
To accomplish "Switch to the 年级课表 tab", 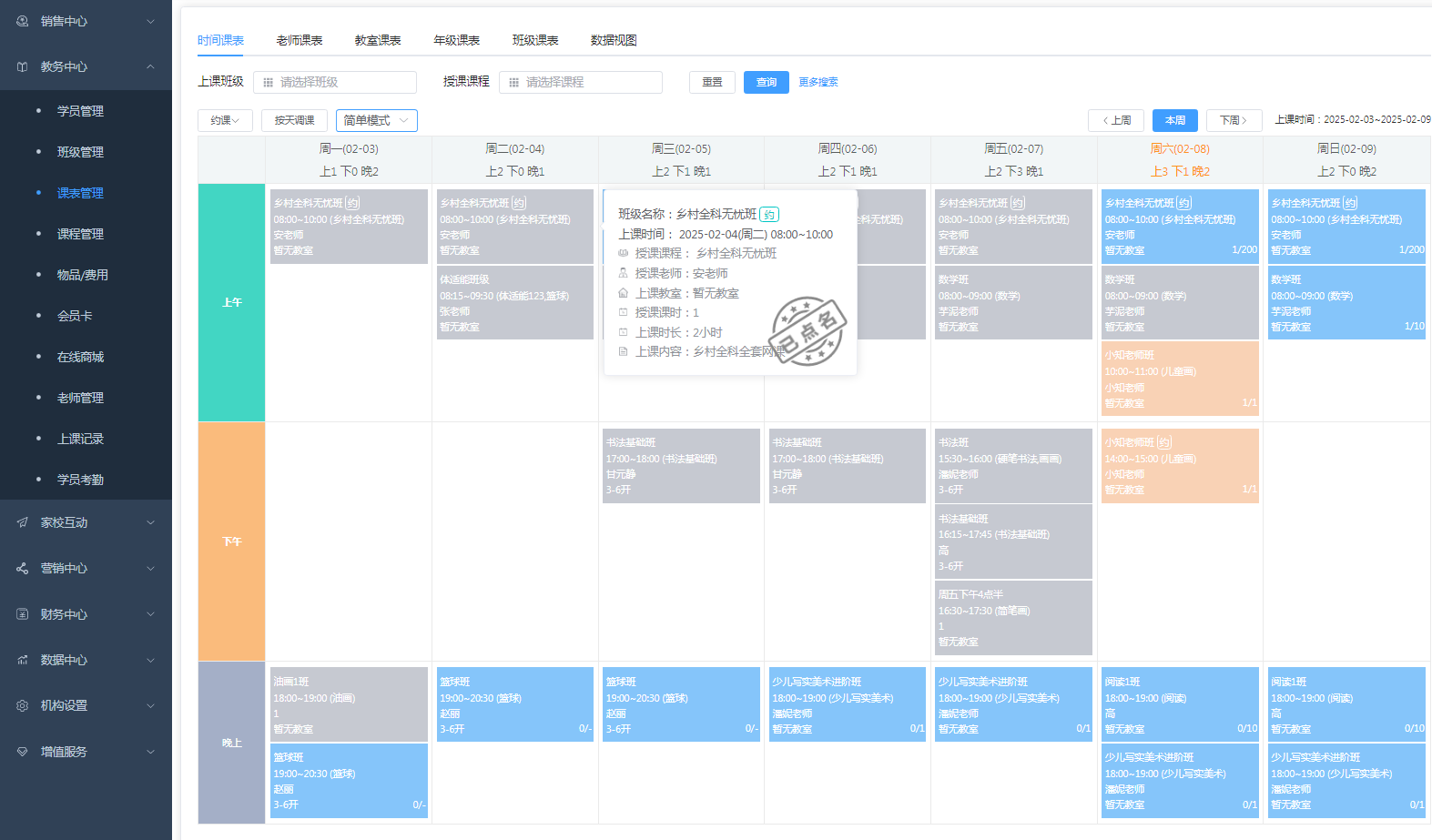I will [456, 40].
